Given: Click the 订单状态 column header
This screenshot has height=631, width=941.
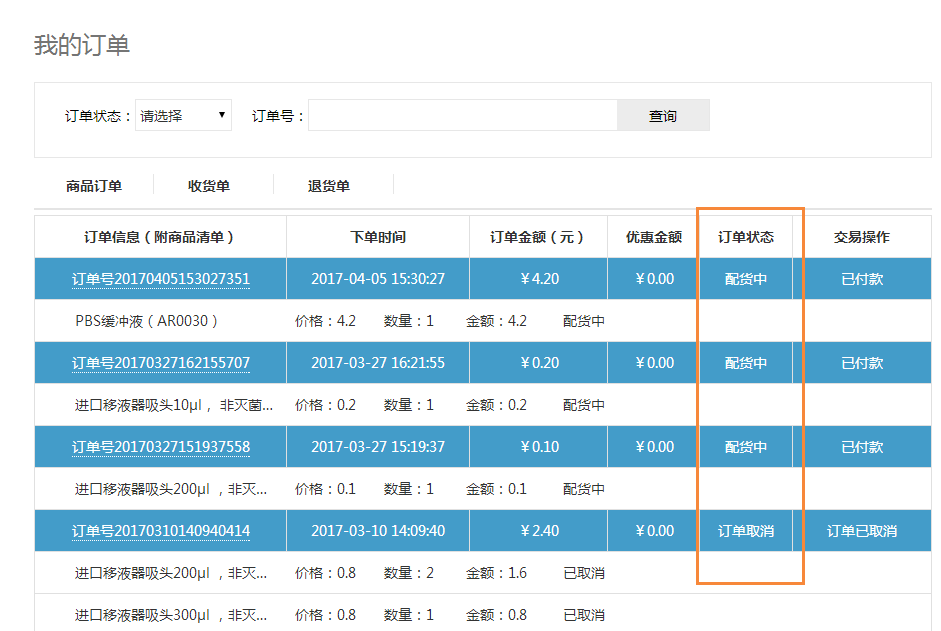Looking at the screenshot, I should (x=746, y=237).
